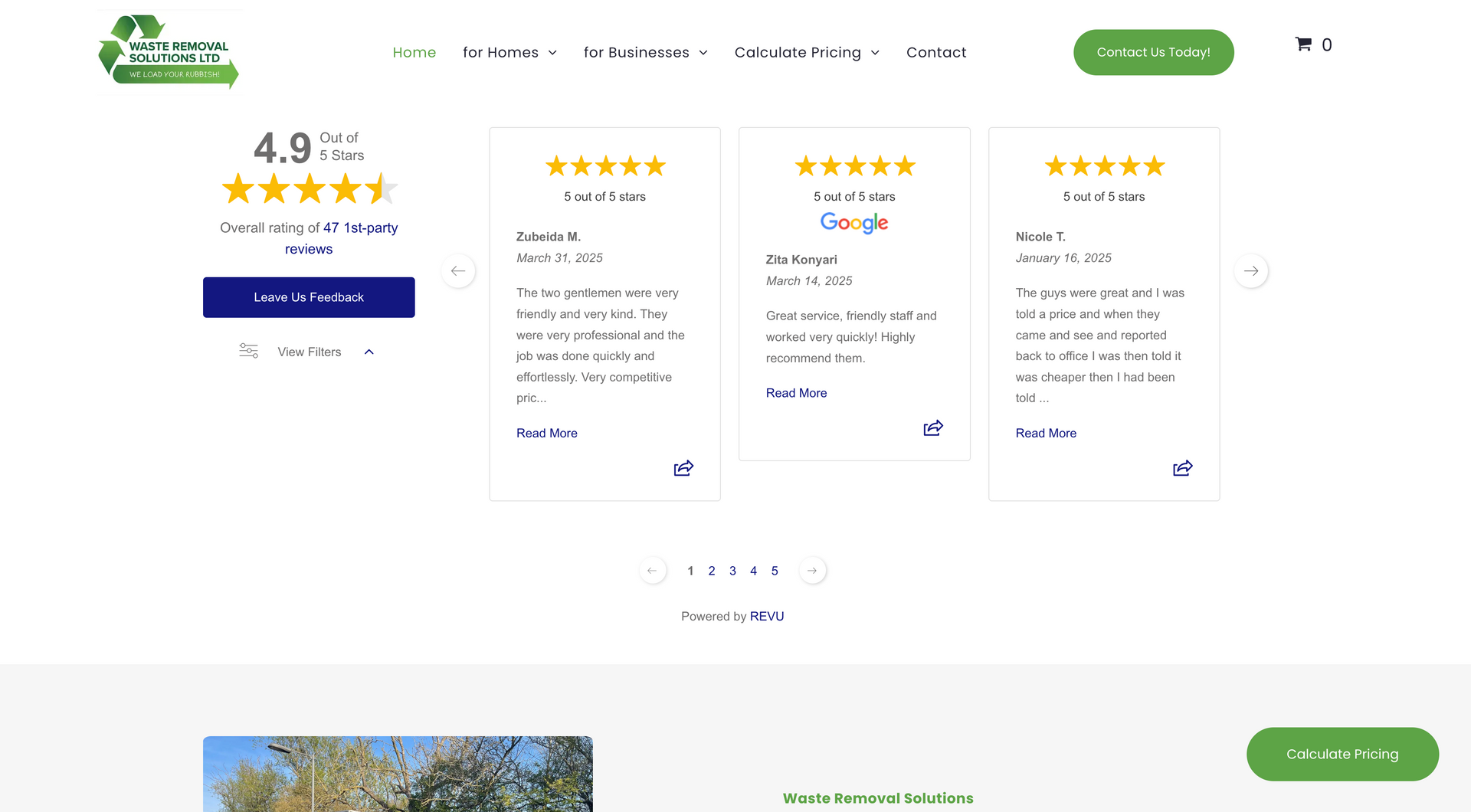Click the floating Calculate Pricing button
Viewport: 1471px width, 812px height.
pyautogui.click(x=1342, y=755)
